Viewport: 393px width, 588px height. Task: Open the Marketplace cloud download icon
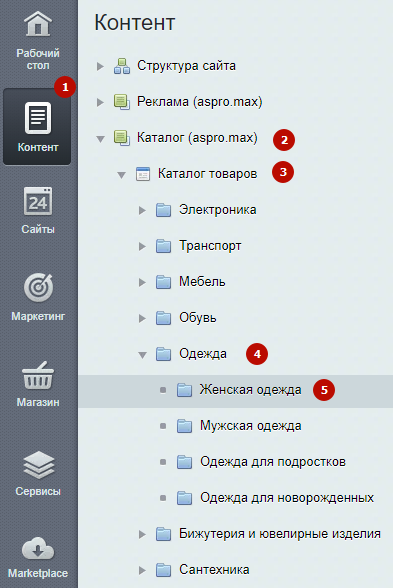click(38, 549)
